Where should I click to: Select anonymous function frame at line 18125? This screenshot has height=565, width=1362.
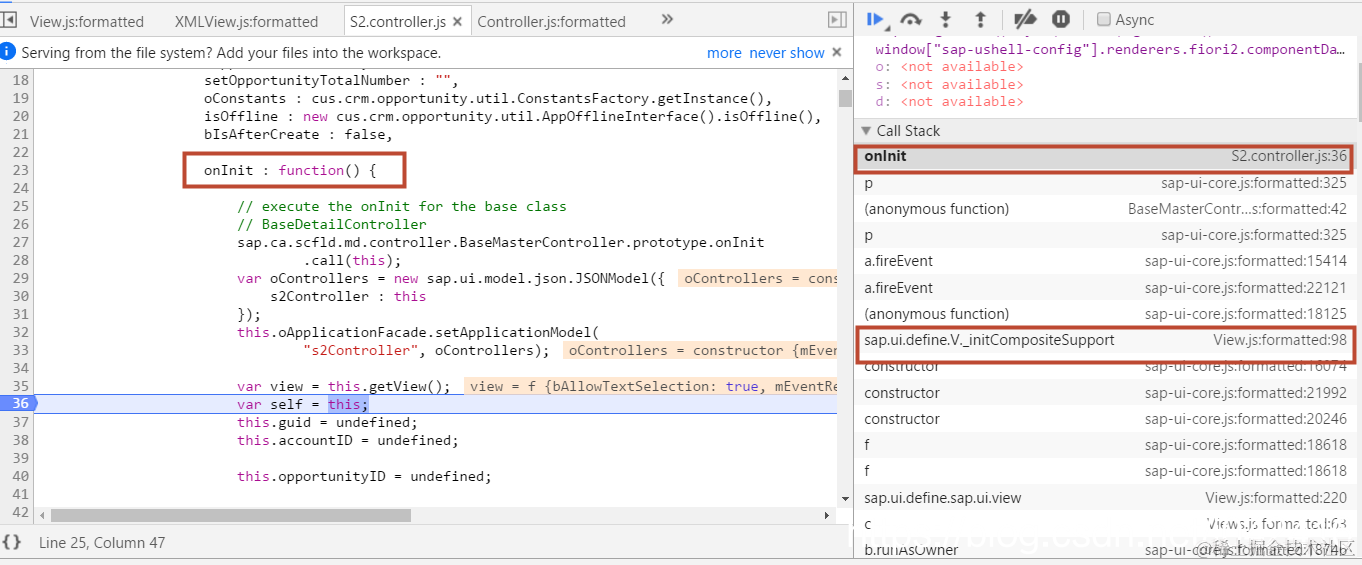1105,314
